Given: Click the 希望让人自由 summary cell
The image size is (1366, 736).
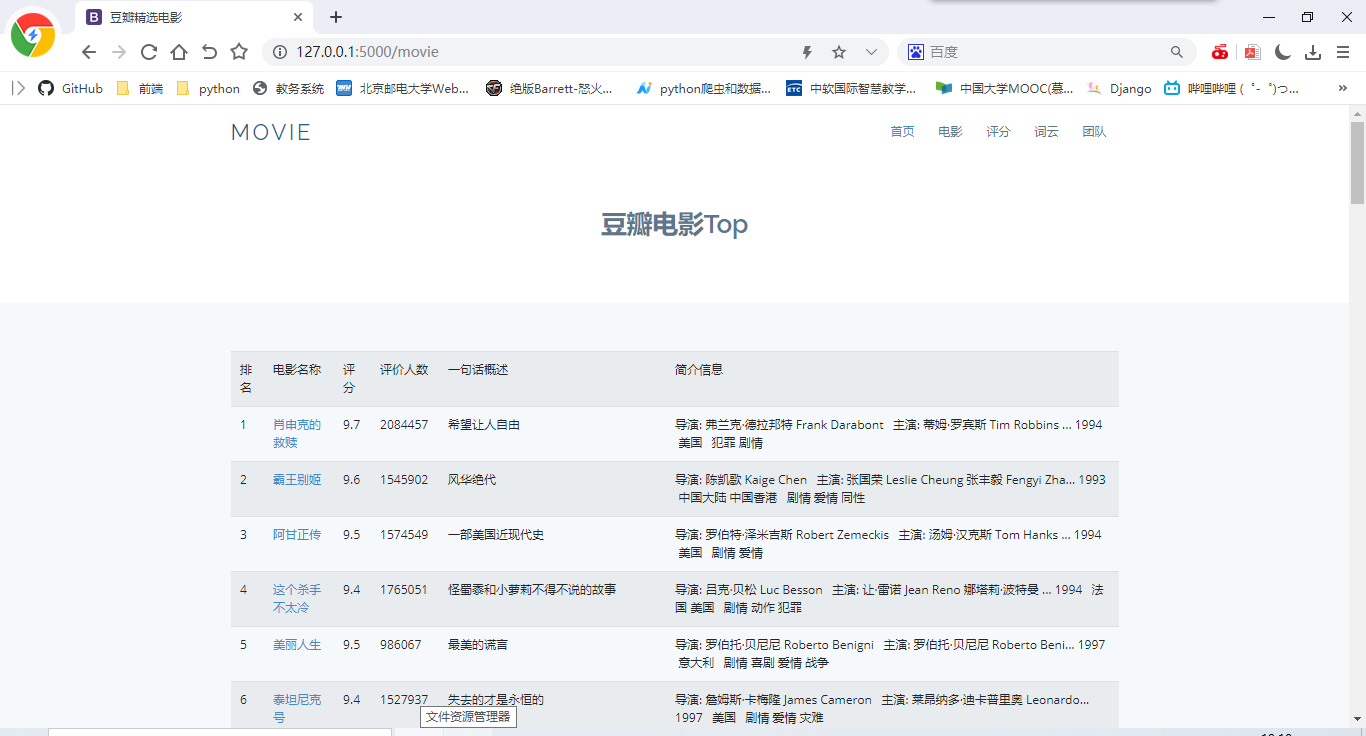Looking at the screenshot, I should point(484,425).
